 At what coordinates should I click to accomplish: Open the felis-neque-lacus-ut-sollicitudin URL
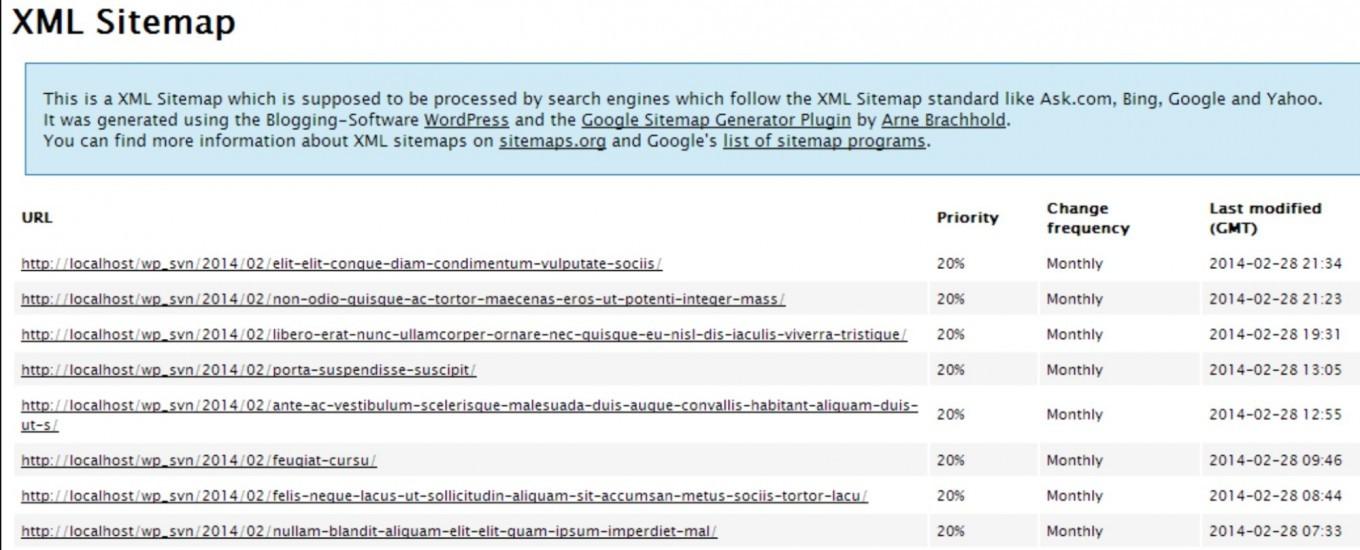coord(444,496)
